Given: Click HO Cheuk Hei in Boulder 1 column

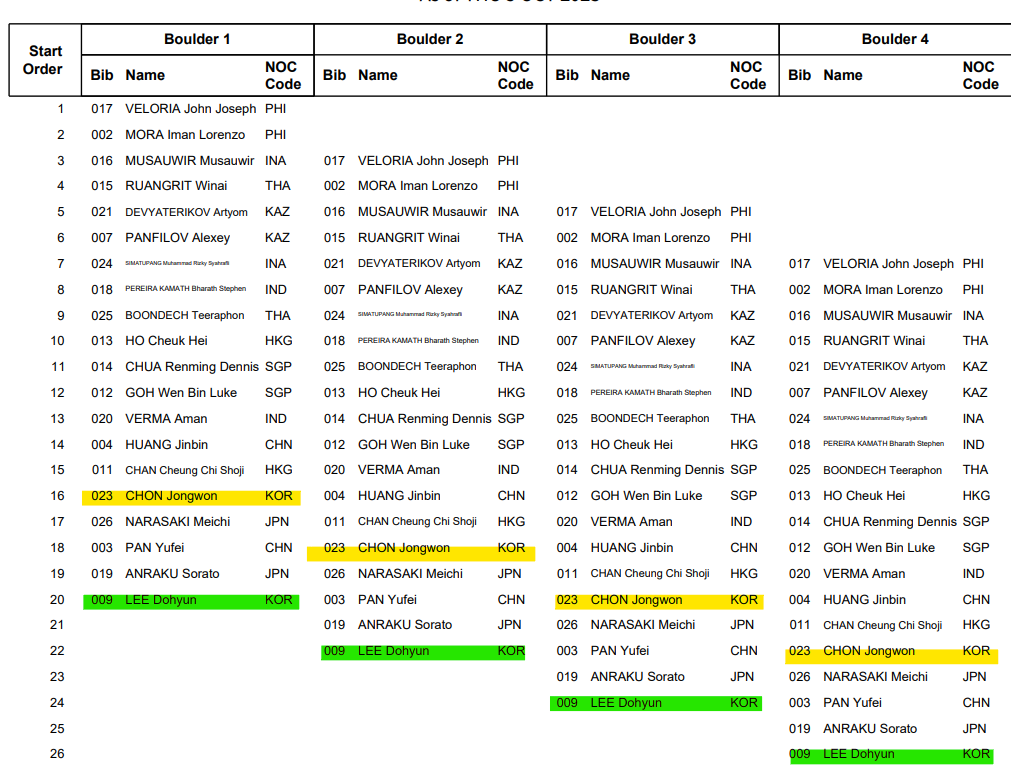Looking at the screenshot, I should click(x=166, y=340).
